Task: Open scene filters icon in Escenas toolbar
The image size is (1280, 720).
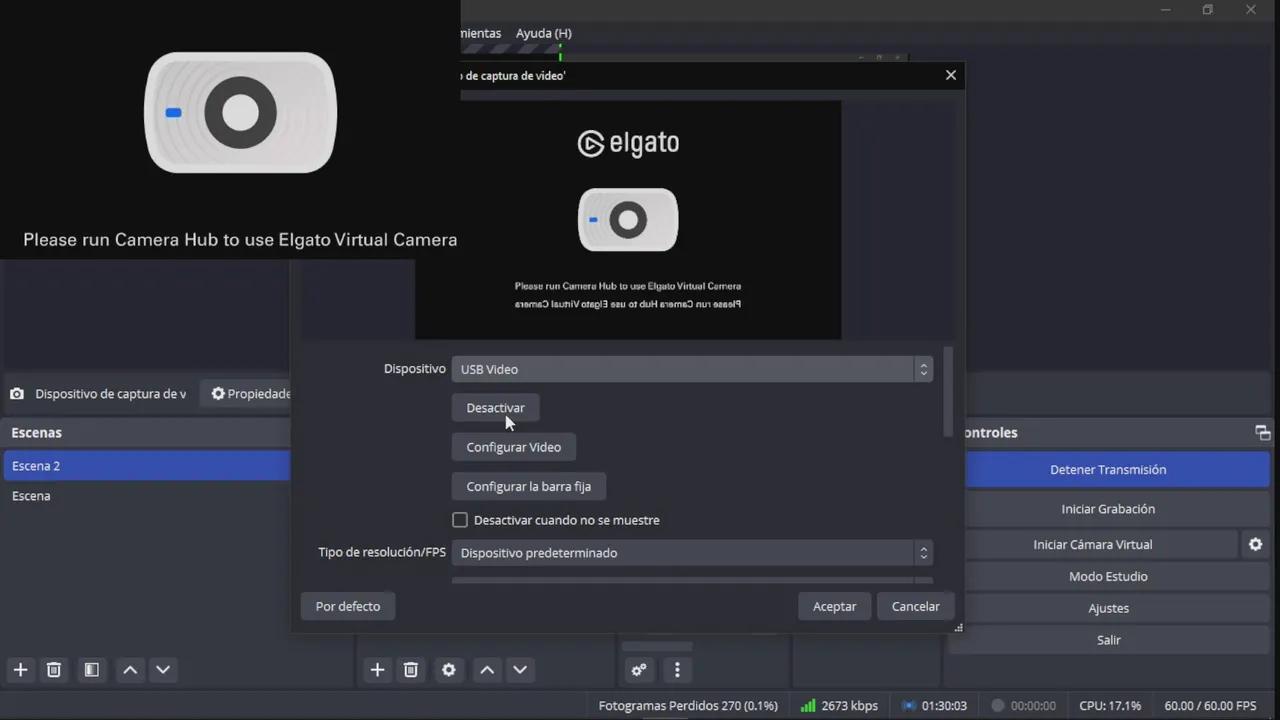Action: (91, 670)
